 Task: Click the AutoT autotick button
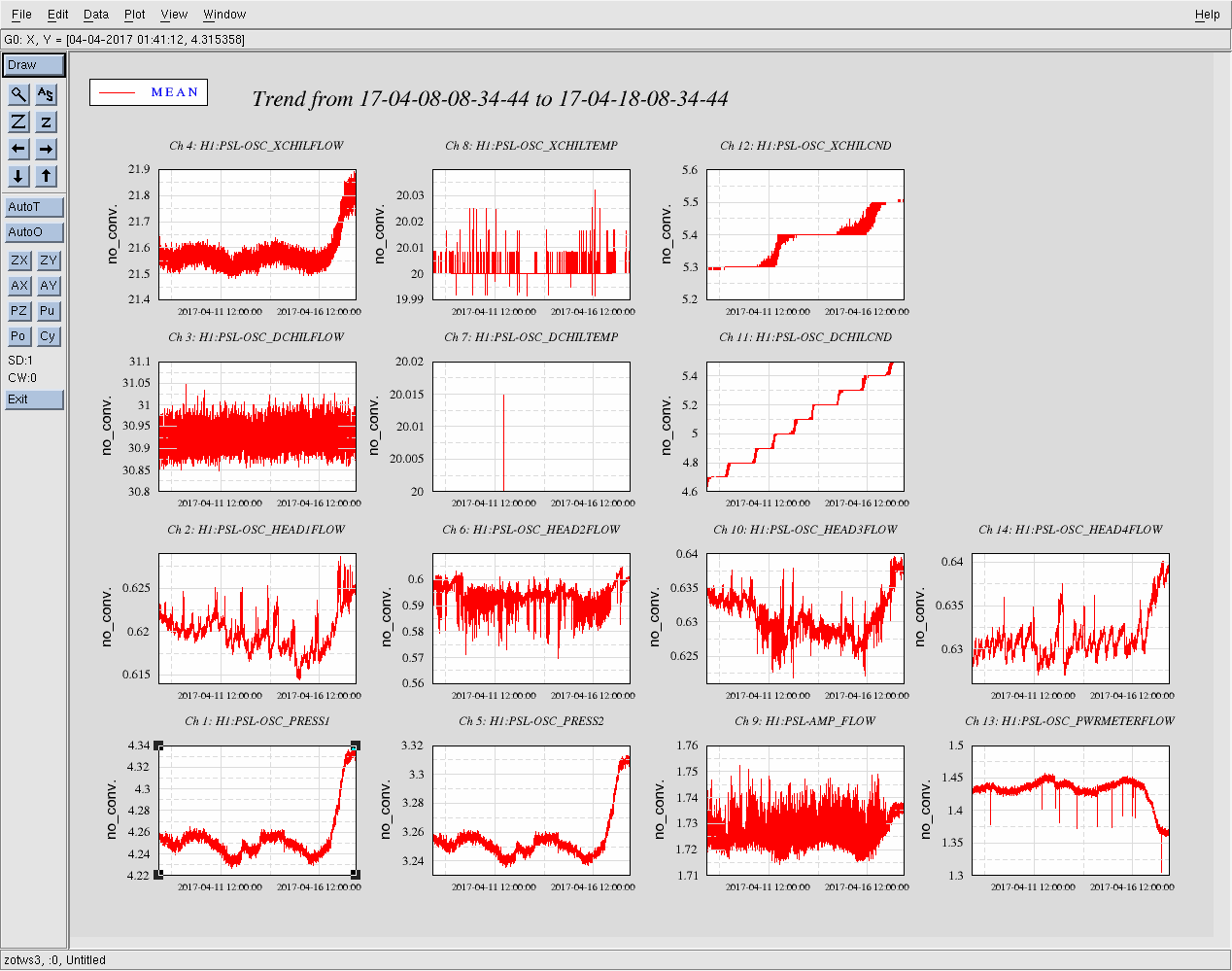34,207
